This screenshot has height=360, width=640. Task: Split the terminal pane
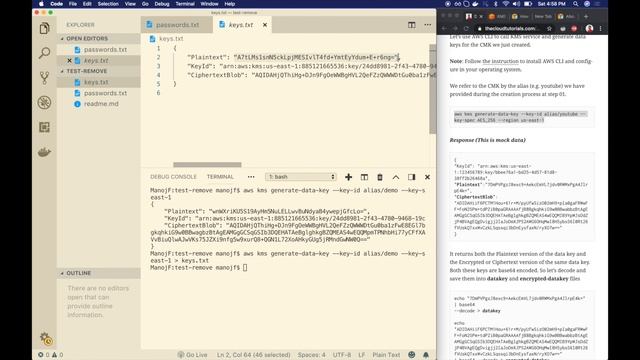click(x=364, y=177)
